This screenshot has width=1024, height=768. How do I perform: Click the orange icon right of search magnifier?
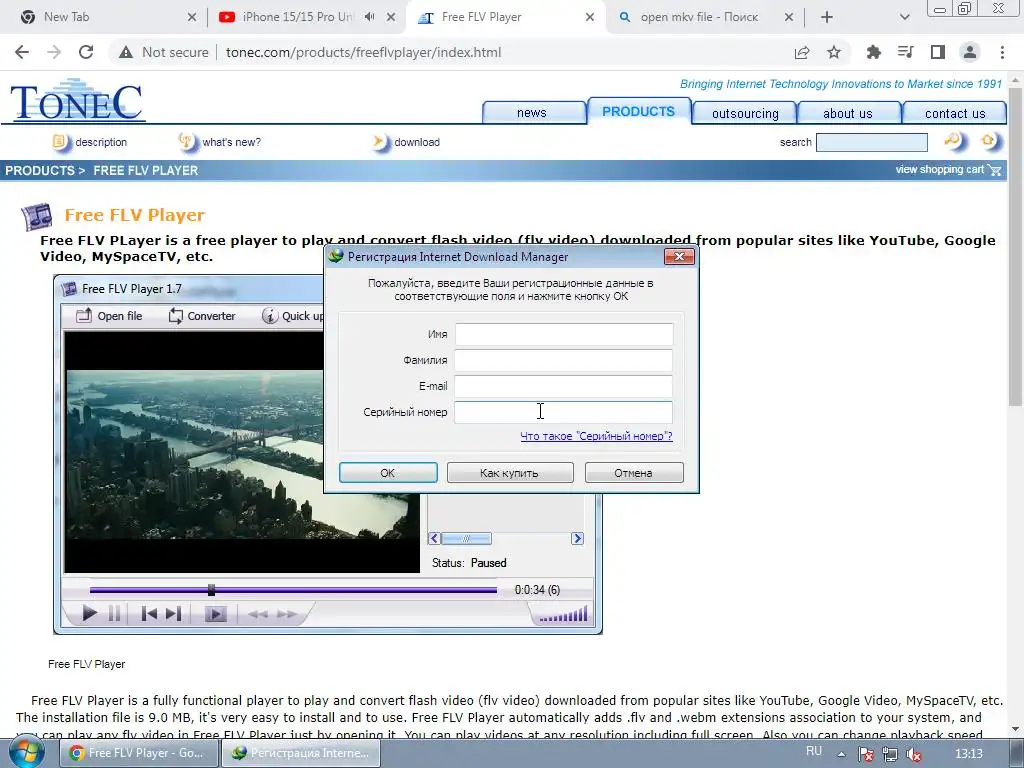989,140
